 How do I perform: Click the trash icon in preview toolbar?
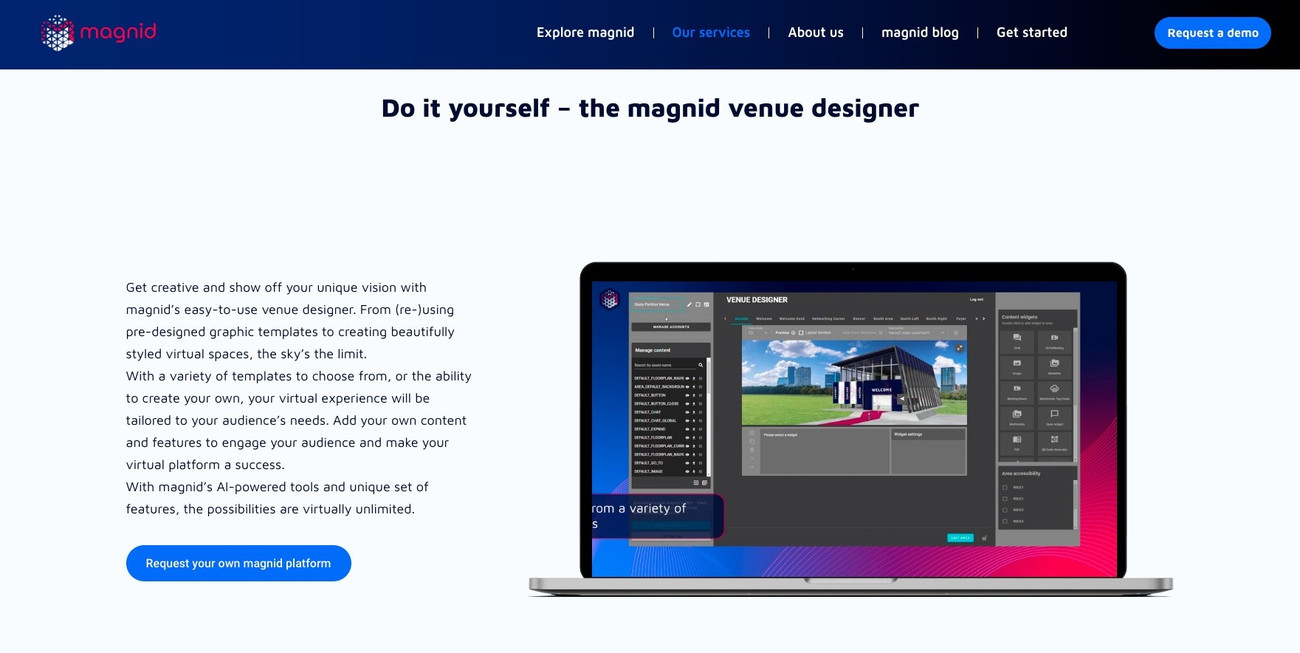pyautogui.click(x=956, y=333)
